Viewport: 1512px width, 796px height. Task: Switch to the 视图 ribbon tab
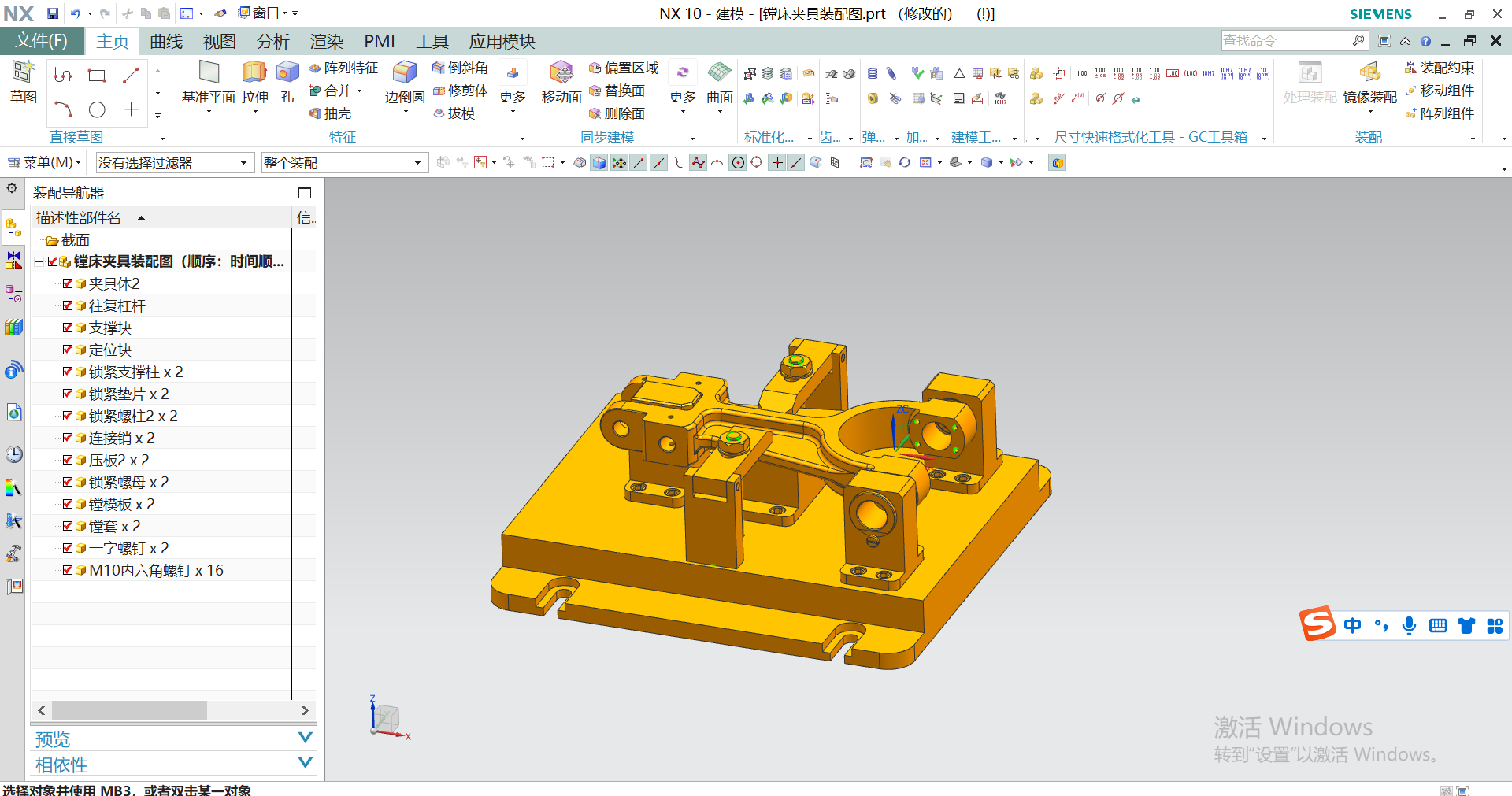[x=220, y=42]
